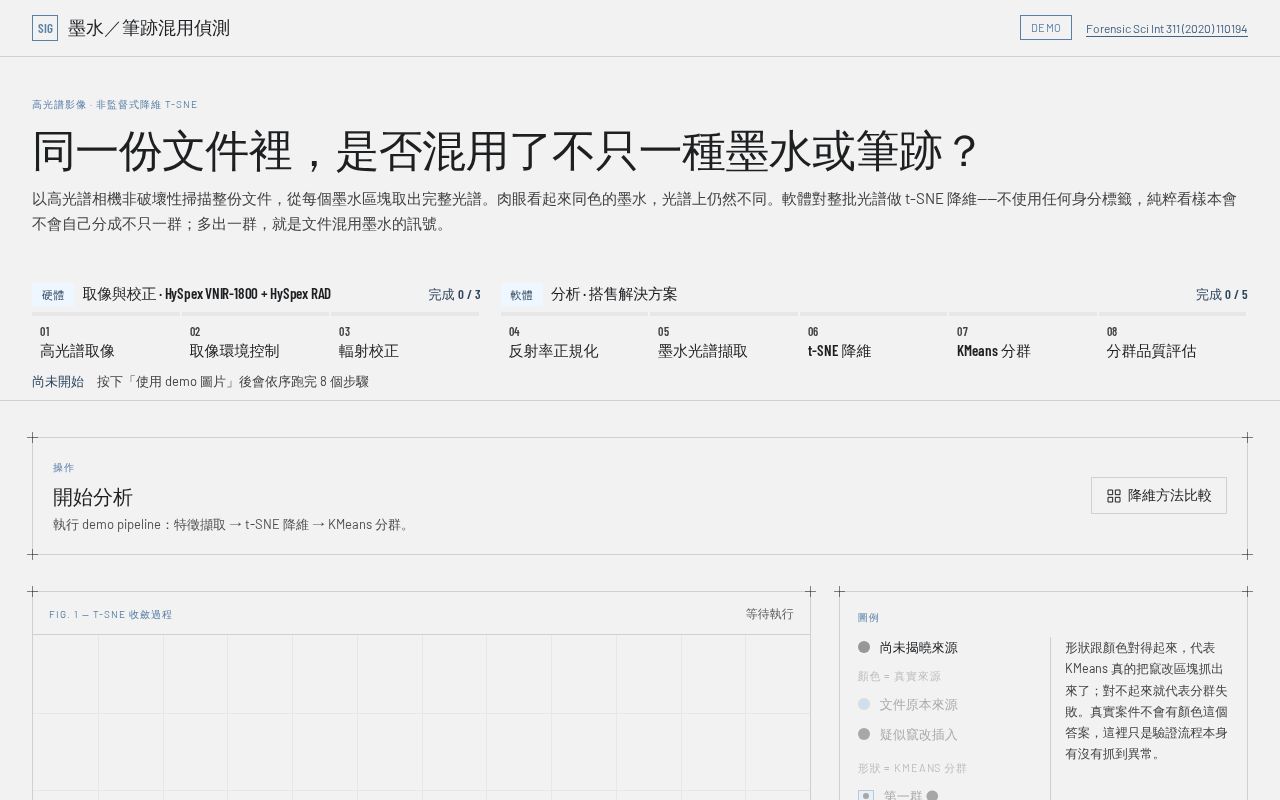Click the 墨水／筆跡混用偵測 app title
This screenshot has width=1280, height=800.
click(149, 28)
